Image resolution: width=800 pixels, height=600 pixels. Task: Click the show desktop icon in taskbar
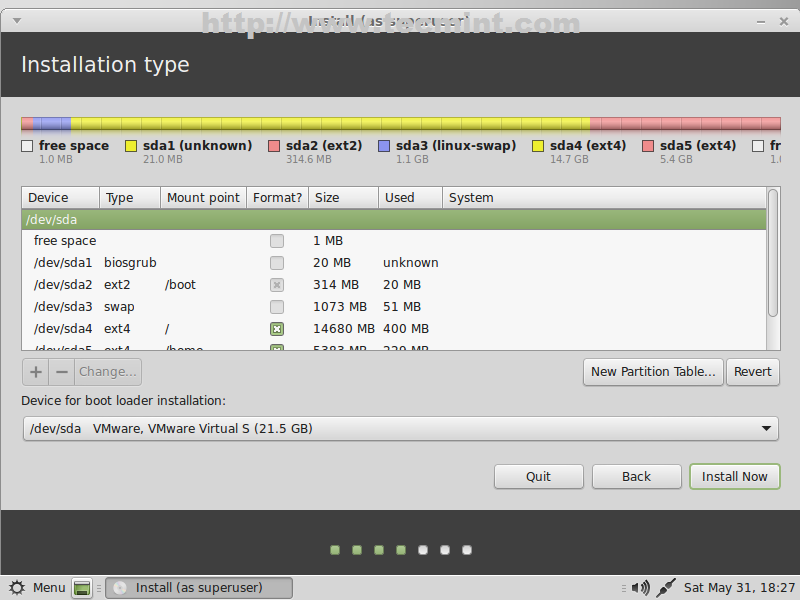click(83, 588)
